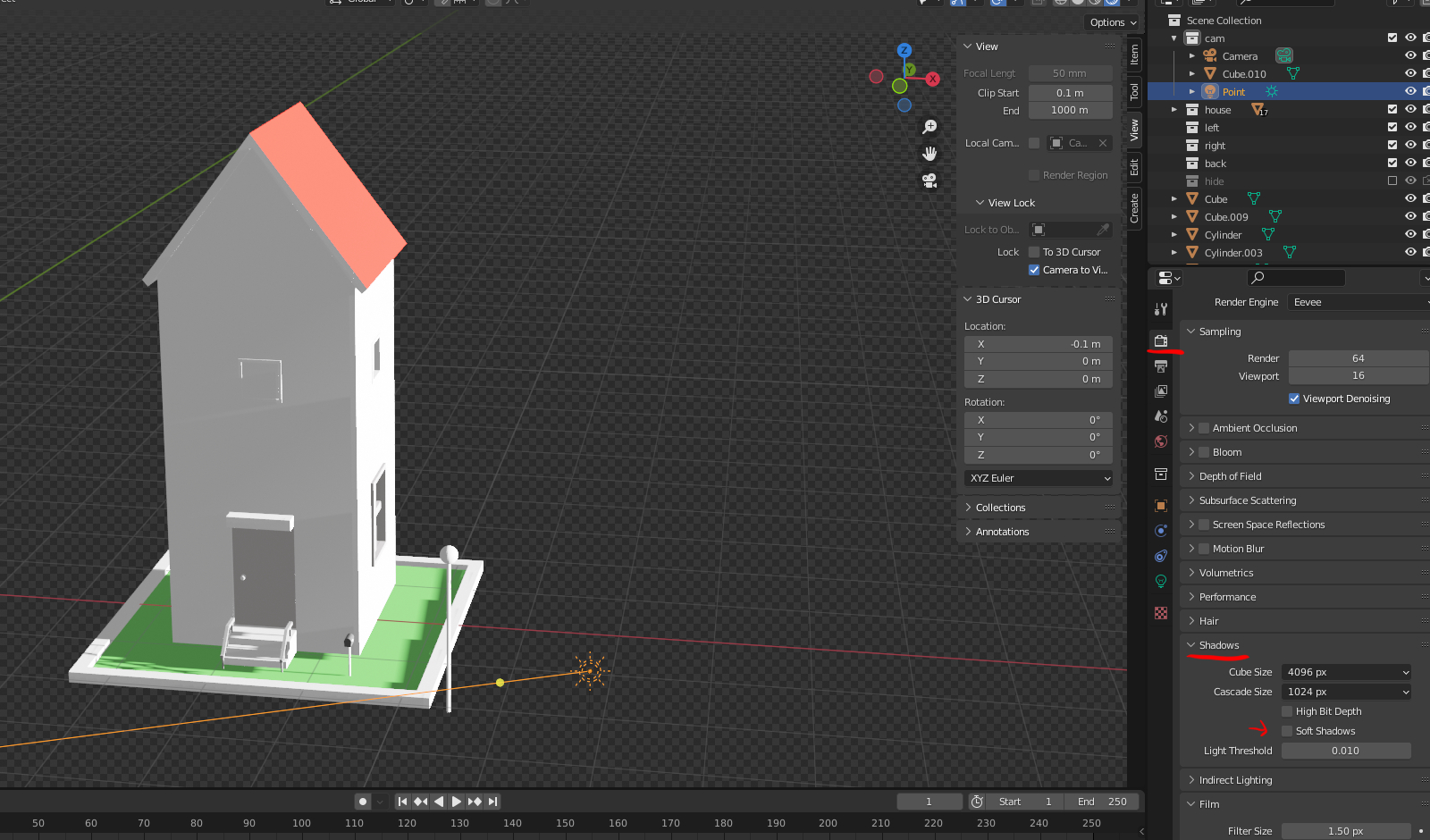This screenshot has height=840, width=1430.
Task: Select the View sidebar tab
Action: 1134,130
